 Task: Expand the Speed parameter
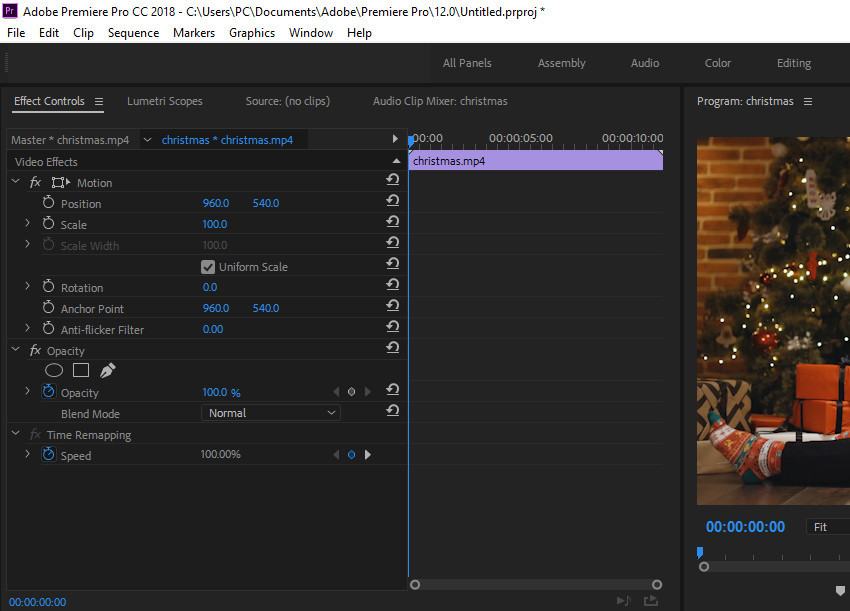[27, 454]
